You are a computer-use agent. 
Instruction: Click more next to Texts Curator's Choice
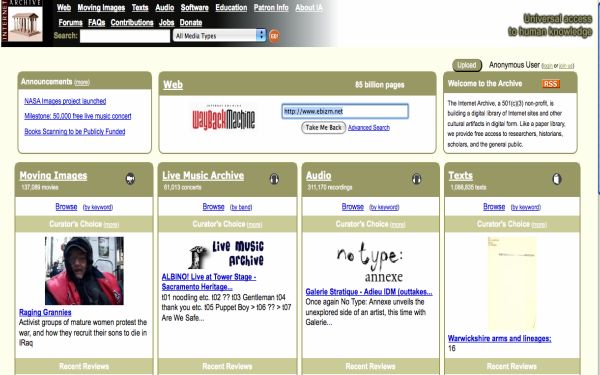pyautogui.click(x=539, y=225)
